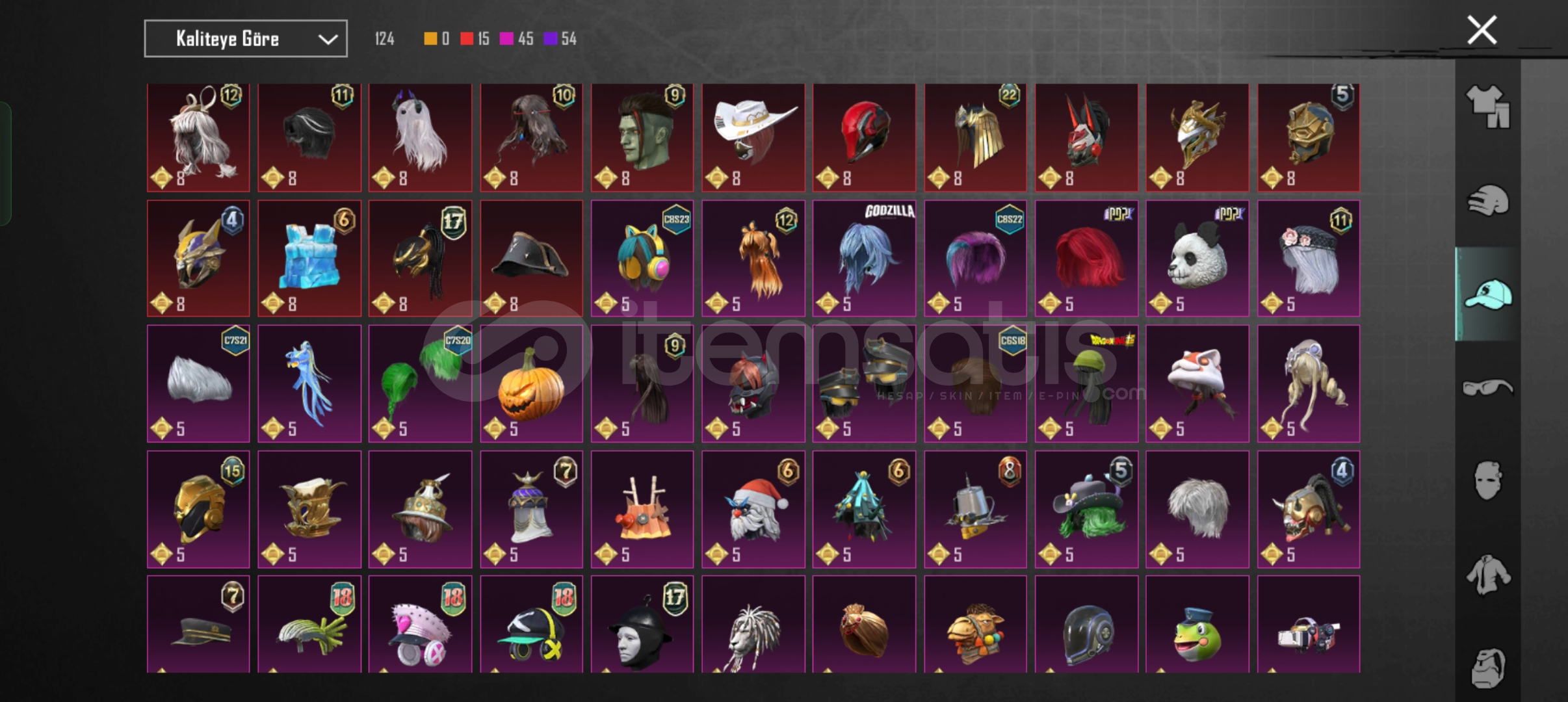Open the outfits category icon
This screenshot has width=1568, height=702.
point(1487,106)
